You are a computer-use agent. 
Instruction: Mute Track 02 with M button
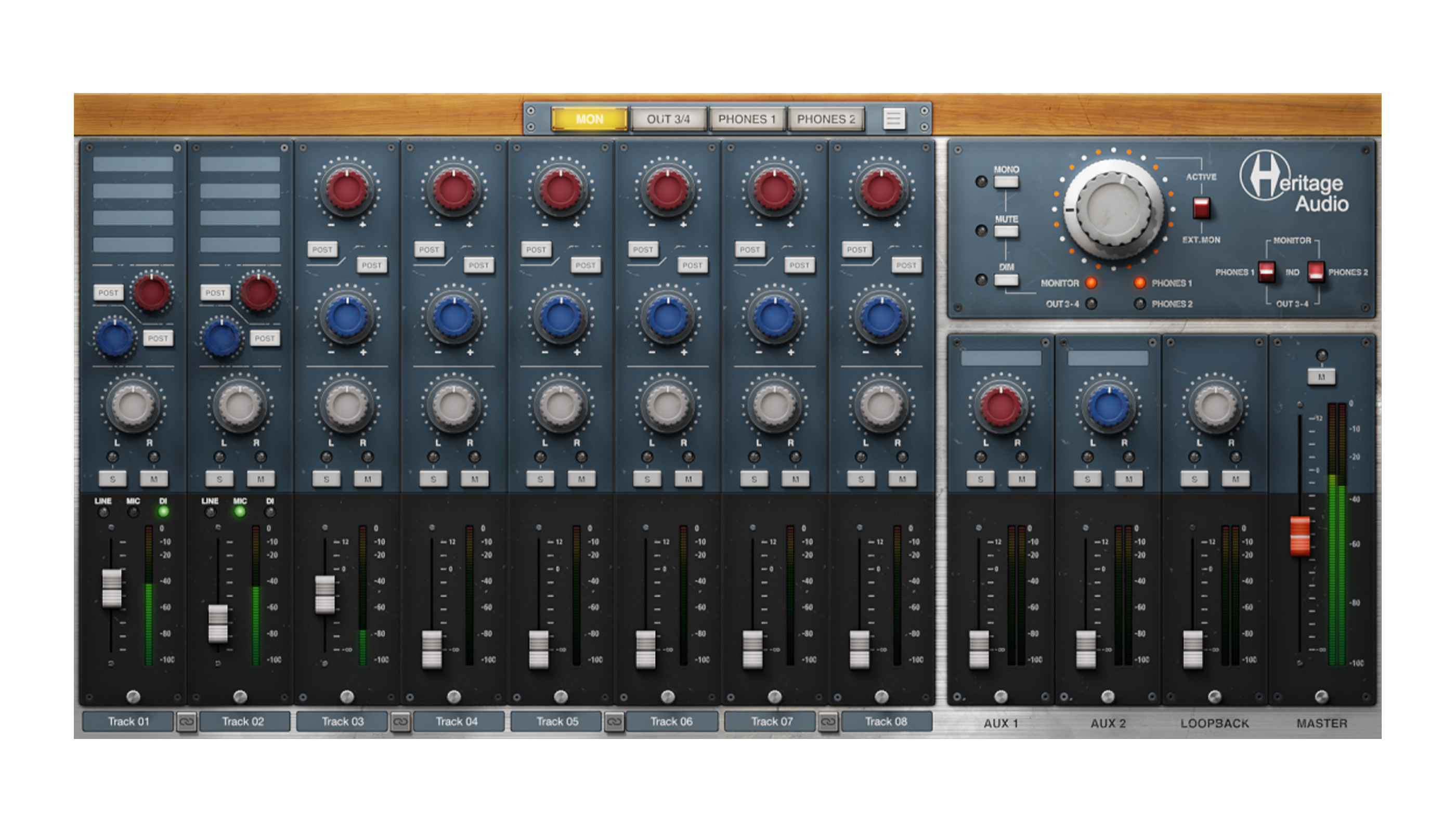[261, 479]
